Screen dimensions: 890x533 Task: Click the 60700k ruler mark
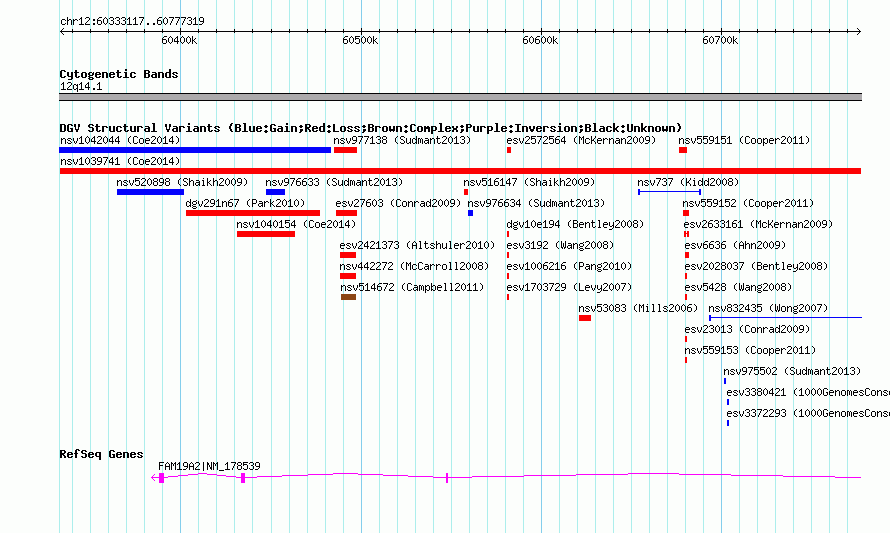[720, 41]
